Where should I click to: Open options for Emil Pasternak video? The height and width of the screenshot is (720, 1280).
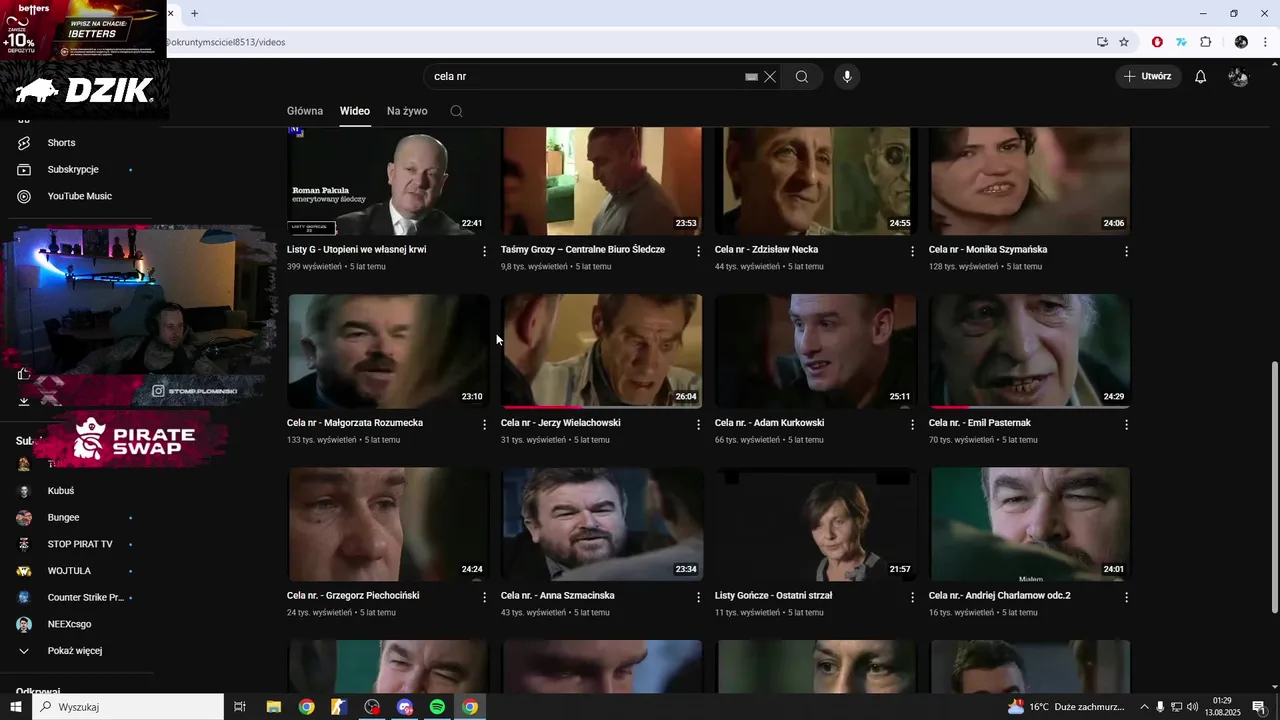(x=1127, y=424)
